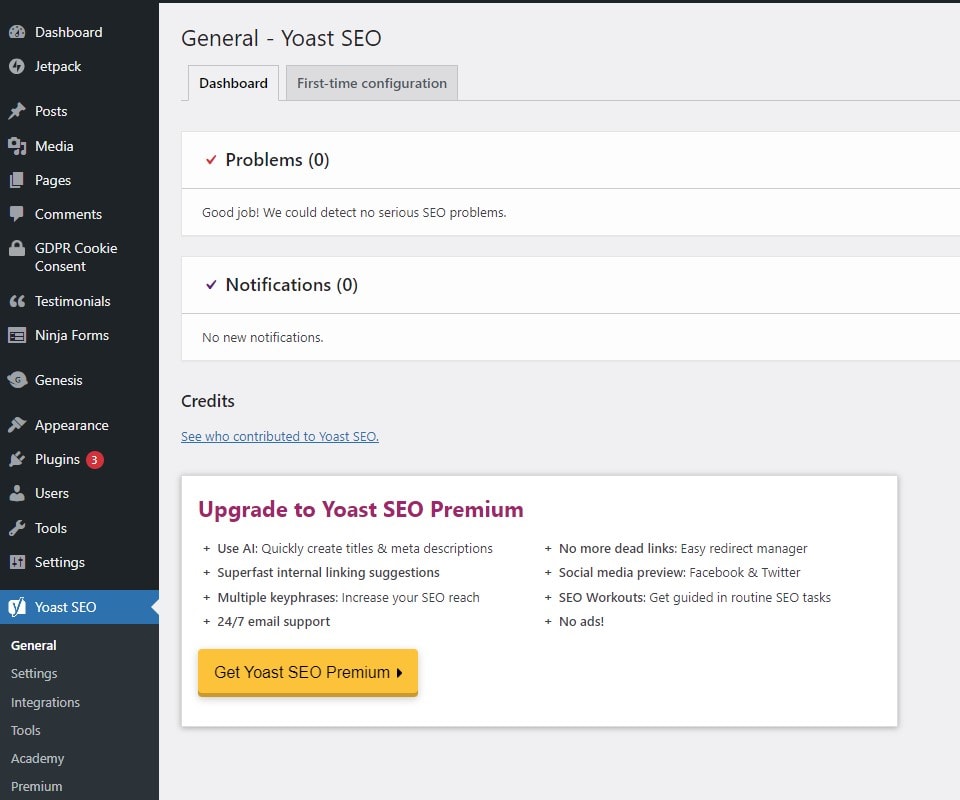Click the Appearance paintbrush icon
The height and width of the screenshot is (800, 960).
(x=17, y=425)
